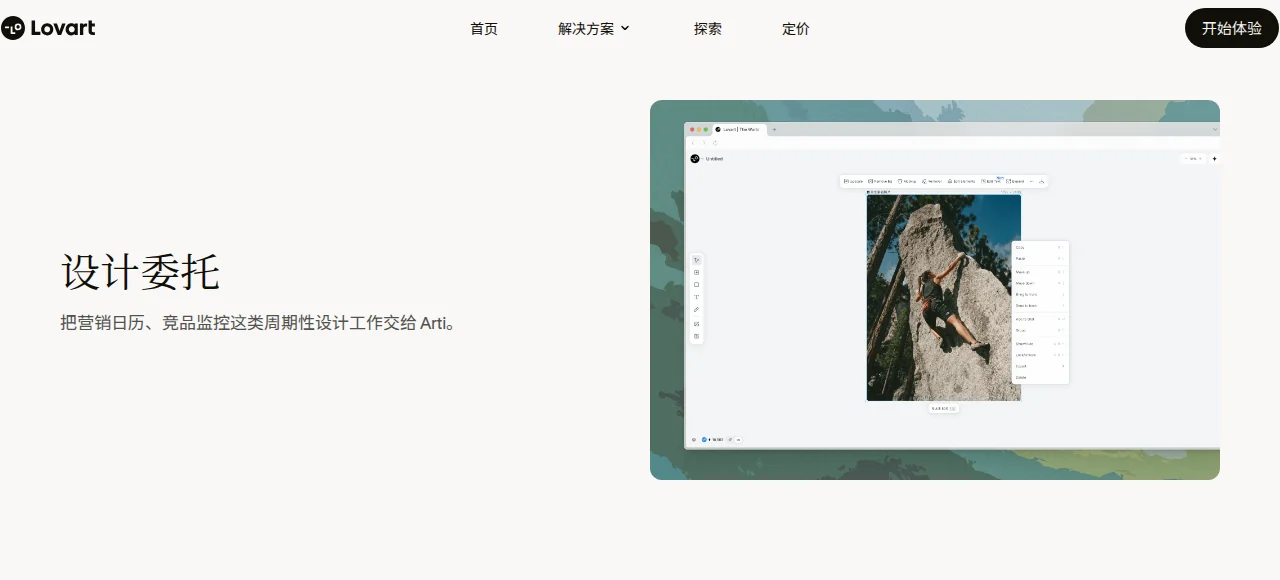Click the size label pill below the climber photo

tap(944, 408)
